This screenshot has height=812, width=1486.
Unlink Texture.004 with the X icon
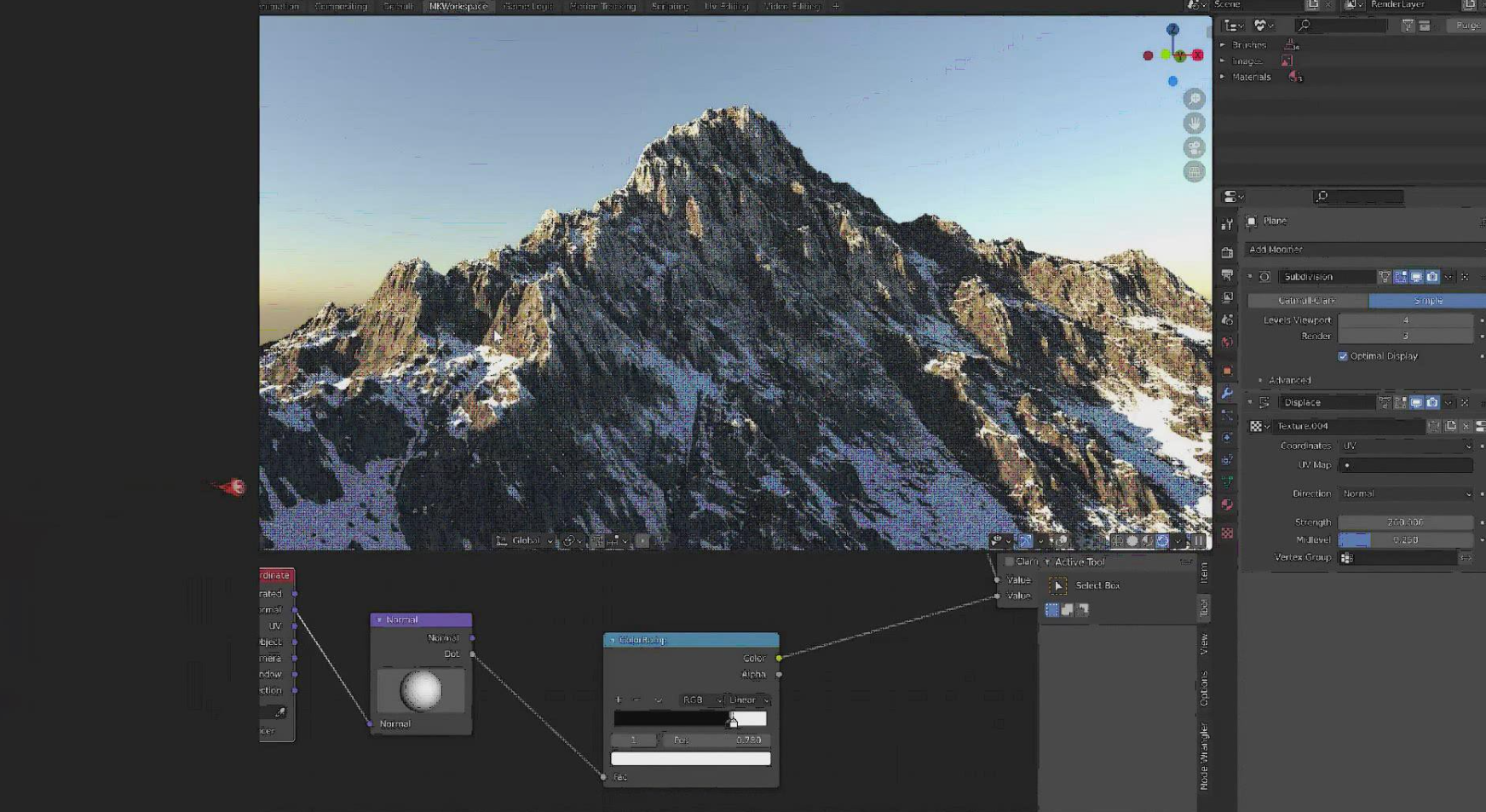[1466, 426]
